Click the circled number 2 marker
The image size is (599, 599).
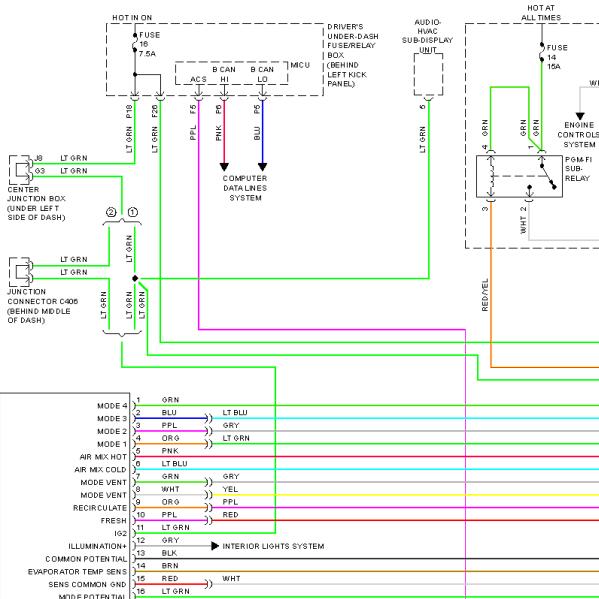(111, 212)
